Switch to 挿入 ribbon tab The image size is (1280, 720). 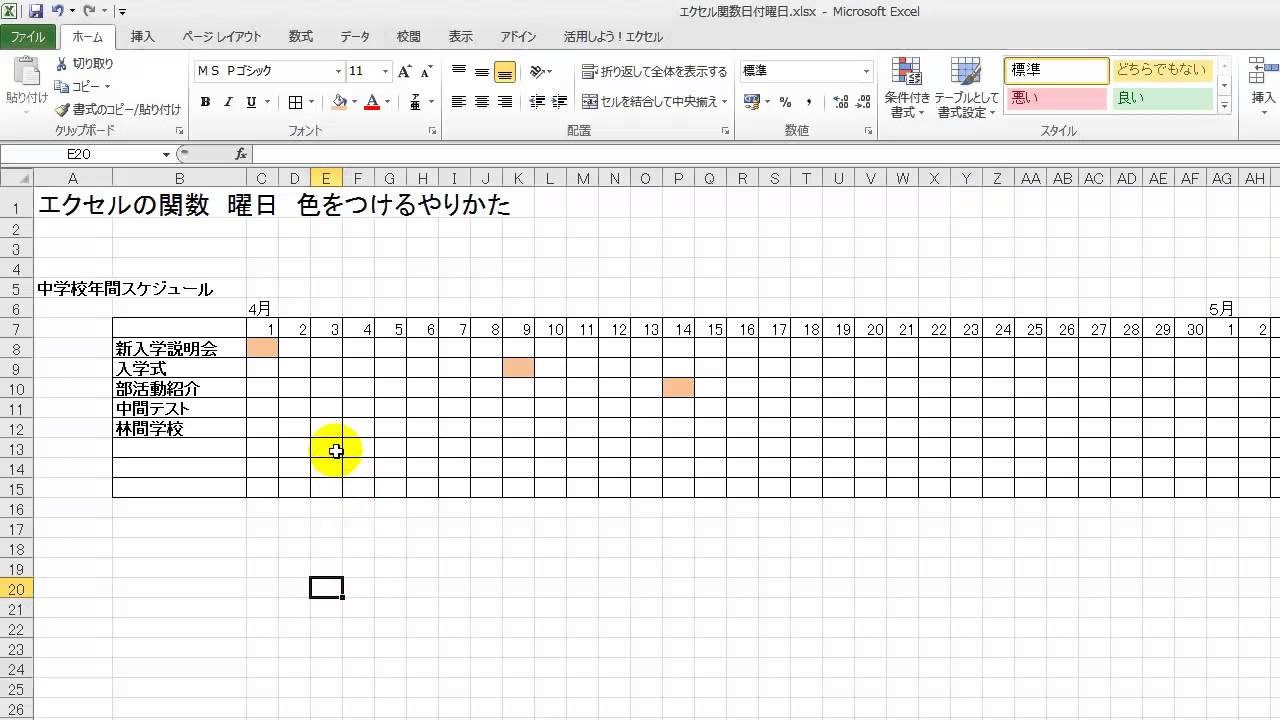click(143, 37)
